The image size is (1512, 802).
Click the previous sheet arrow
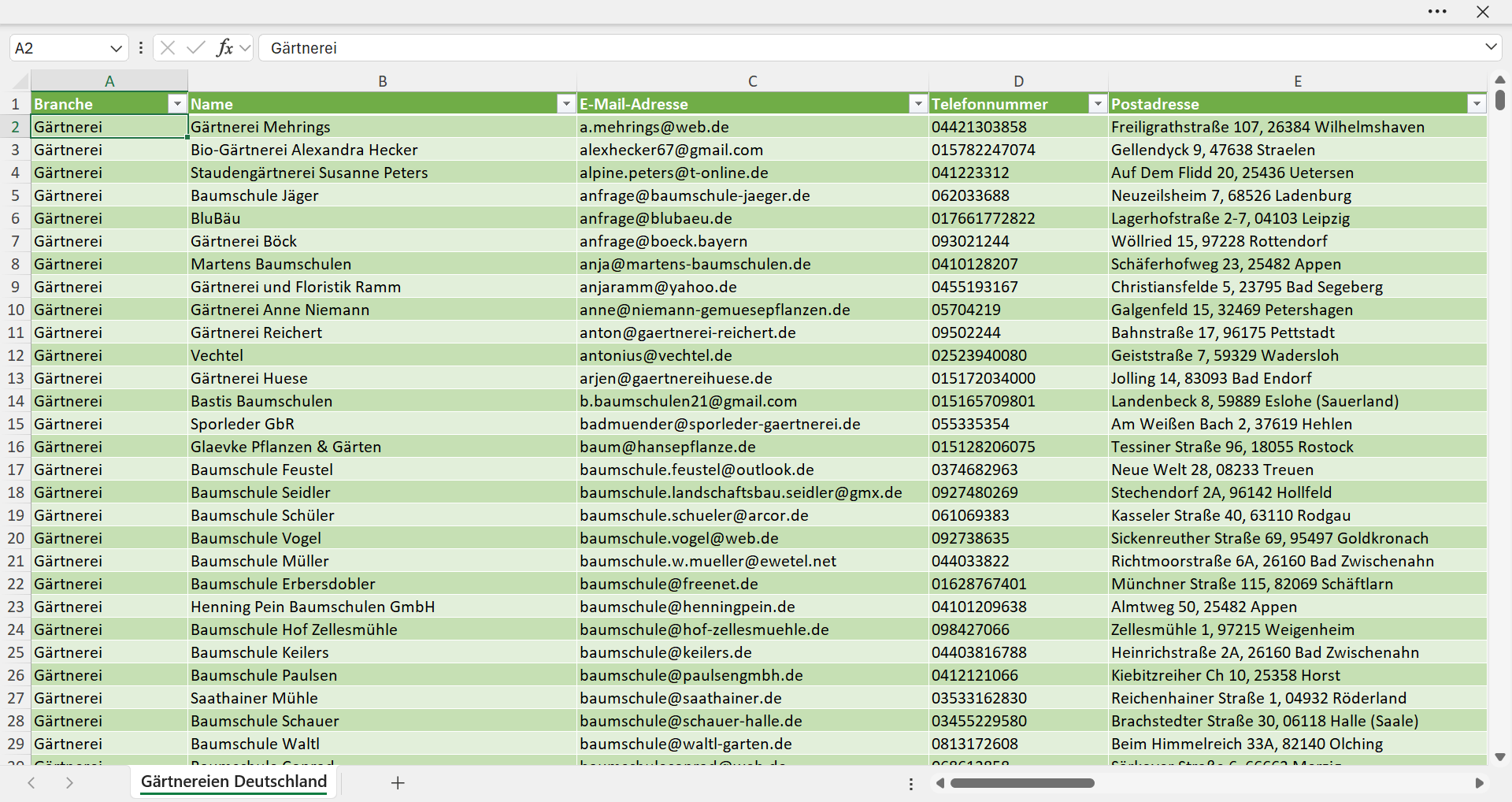point(31,782)
